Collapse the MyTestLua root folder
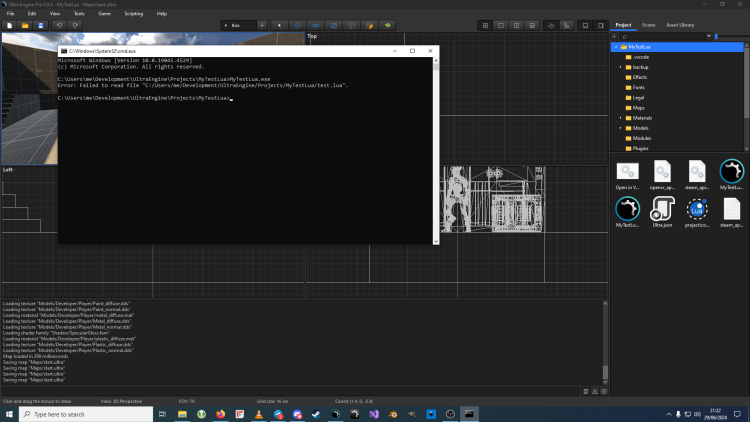750x422 pixels. (616, 47)
